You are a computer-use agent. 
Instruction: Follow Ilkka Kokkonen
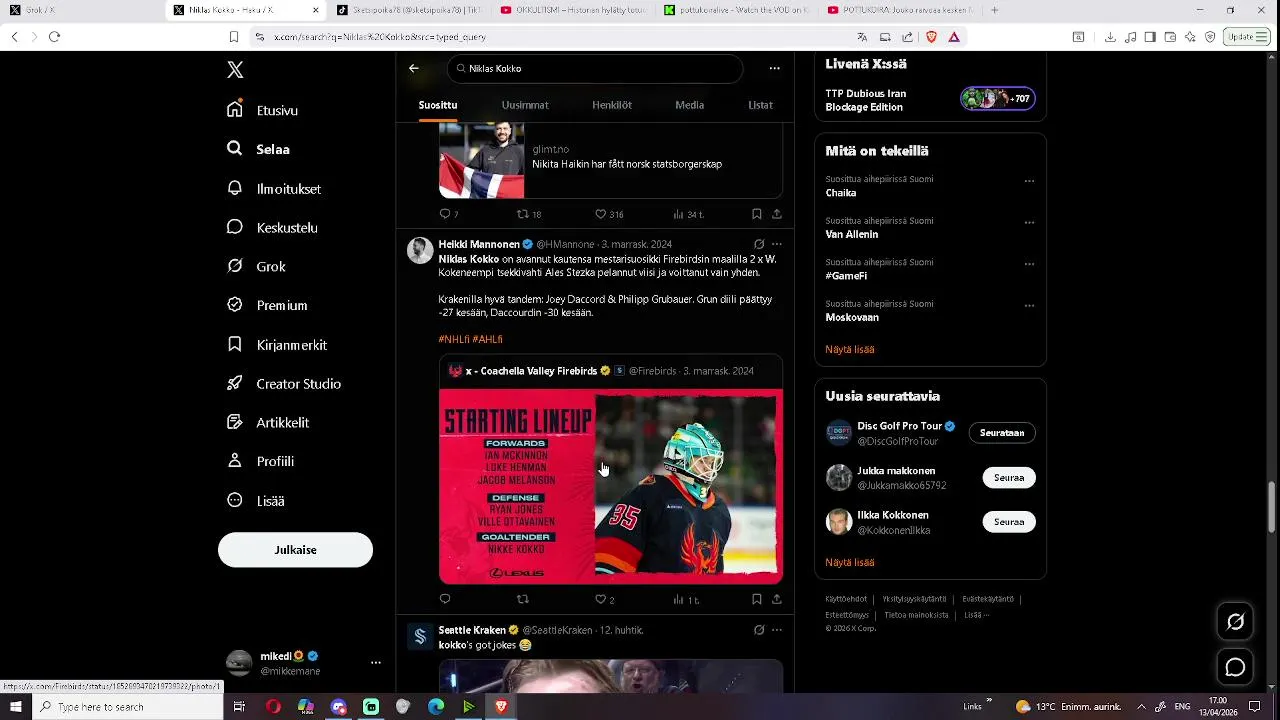click(x=1009, y=521)
